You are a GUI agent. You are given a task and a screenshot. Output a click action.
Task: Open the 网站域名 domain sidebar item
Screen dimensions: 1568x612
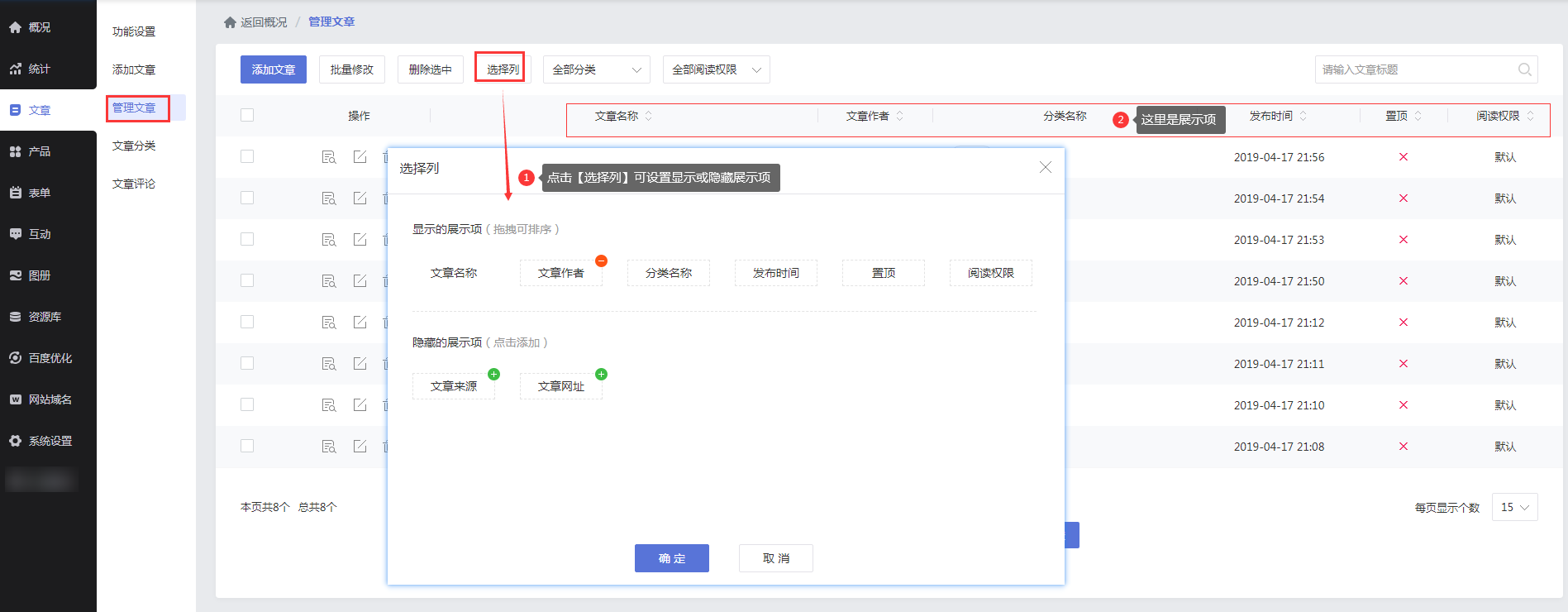(41, 399)
